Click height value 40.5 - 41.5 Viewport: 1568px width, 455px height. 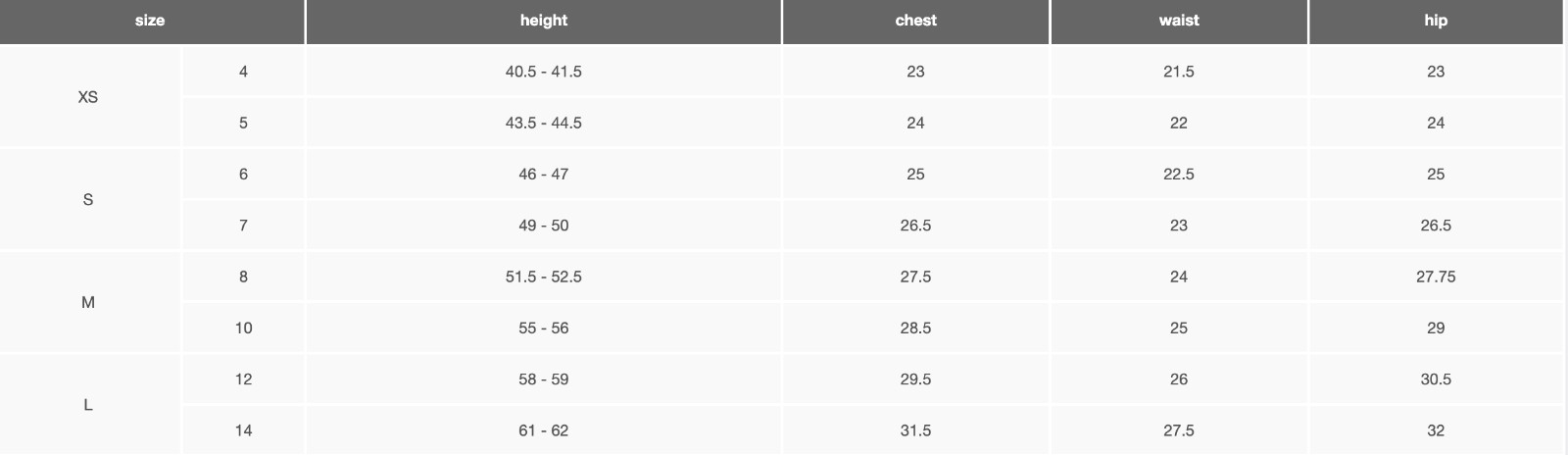point(543,72)
